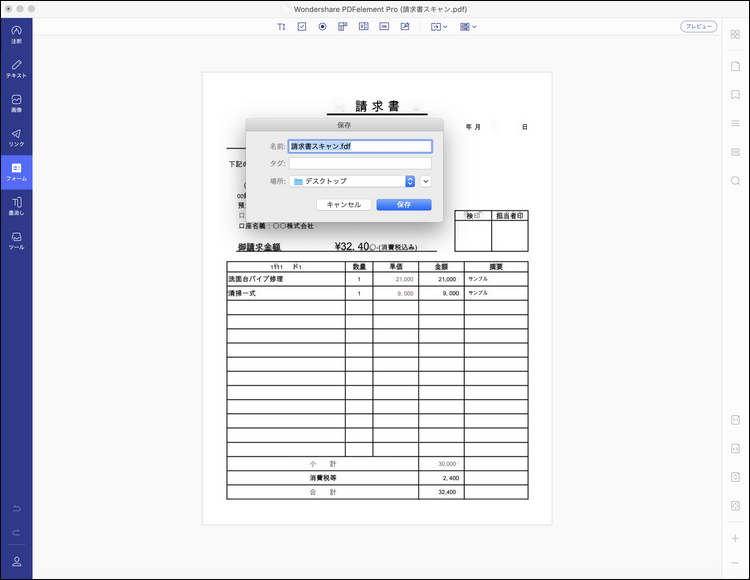The image size is (750, 580).
Task: Click the actual size 1:1 icon
Action: click(x=735, y=420)
